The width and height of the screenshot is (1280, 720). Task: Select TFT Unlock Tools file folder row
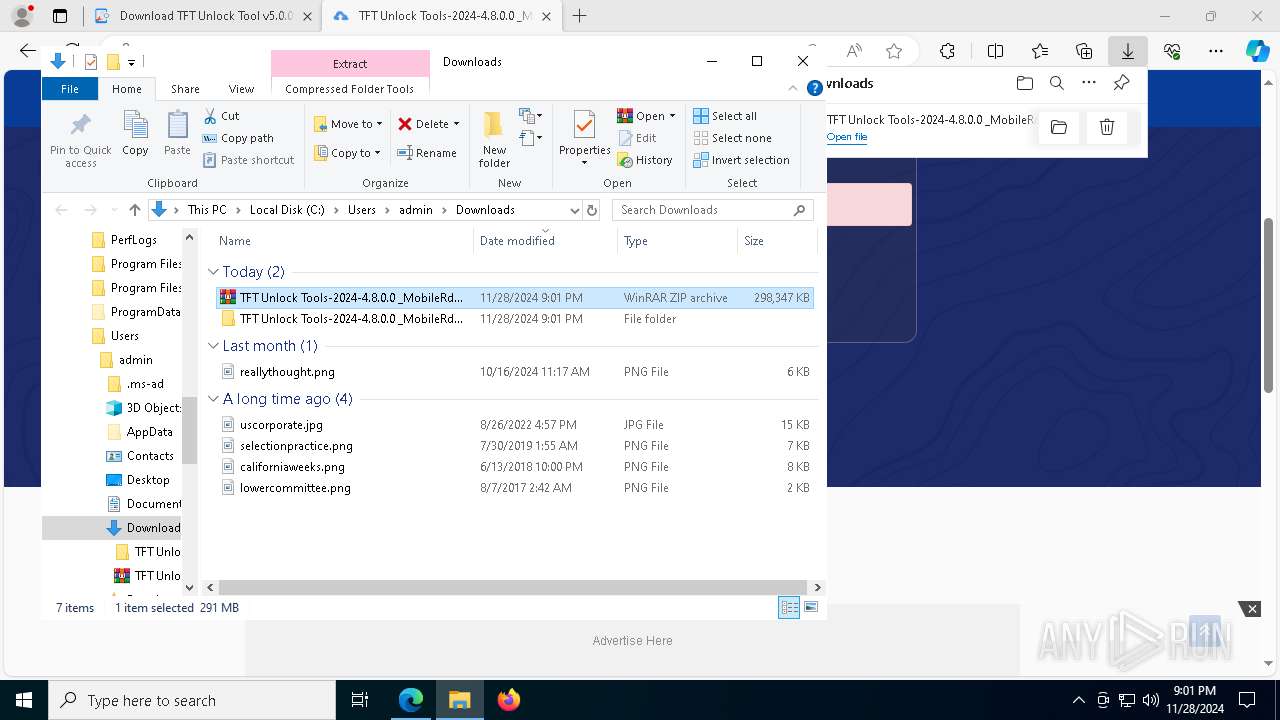[x=515, y=319]
